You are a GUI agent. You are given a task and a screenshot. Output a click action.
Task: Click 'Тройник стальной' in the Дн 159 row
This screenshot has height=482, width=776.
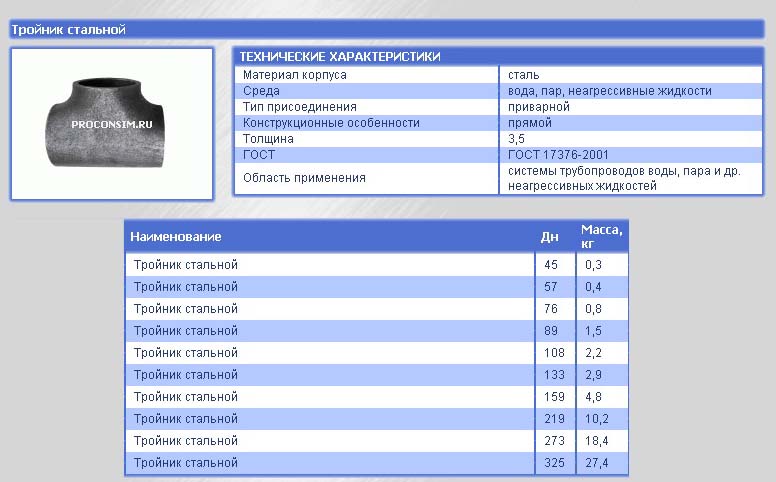coord(186,396)
